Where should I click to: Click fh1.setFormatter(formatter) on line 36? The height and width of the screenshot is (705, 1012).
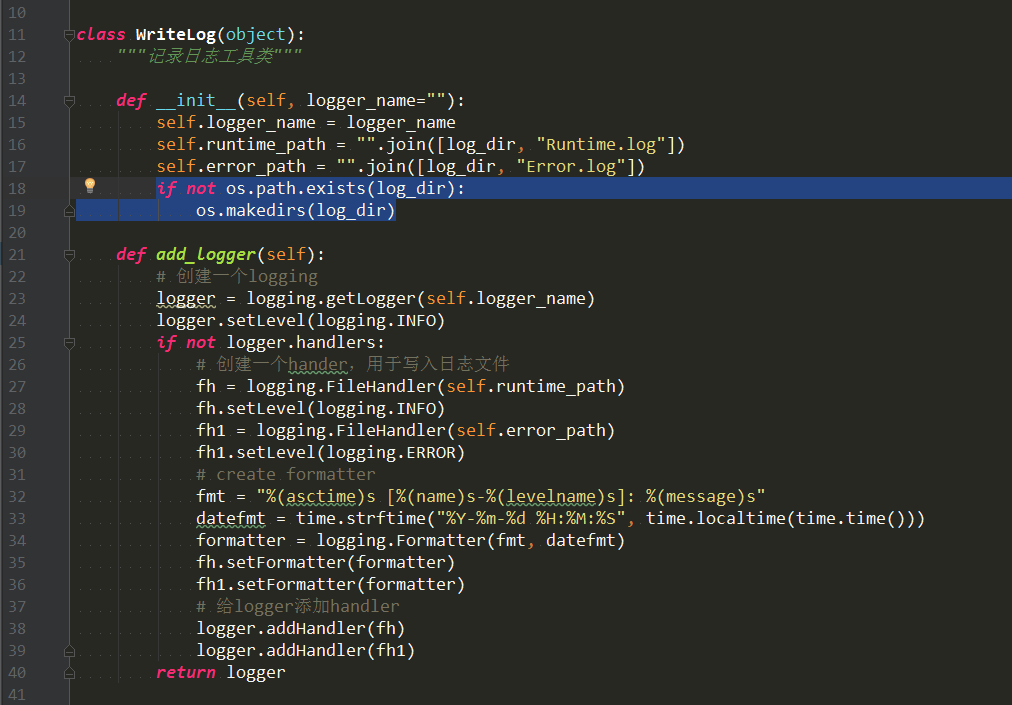[330, 584]
